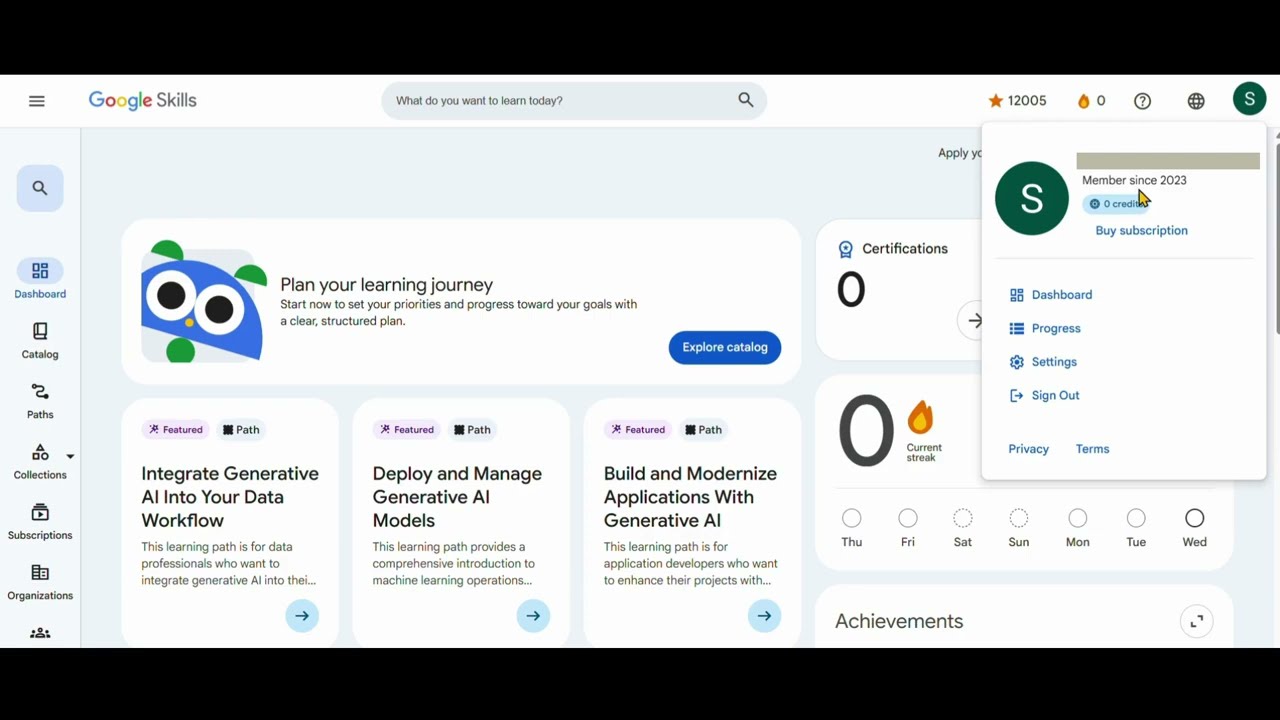Open the language globe icon
This screenshot has width=1280, height=720.
[1196, 101]
